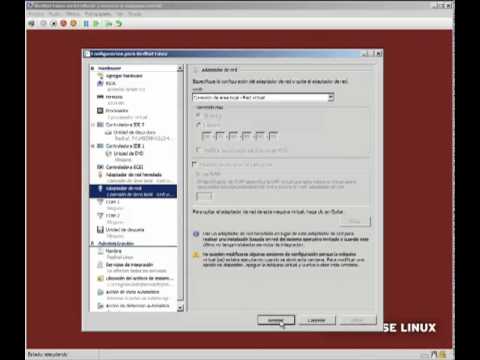Click the settings list scrollbar up arrow
This screenshot has width=480, height=360.
[180, 68]
